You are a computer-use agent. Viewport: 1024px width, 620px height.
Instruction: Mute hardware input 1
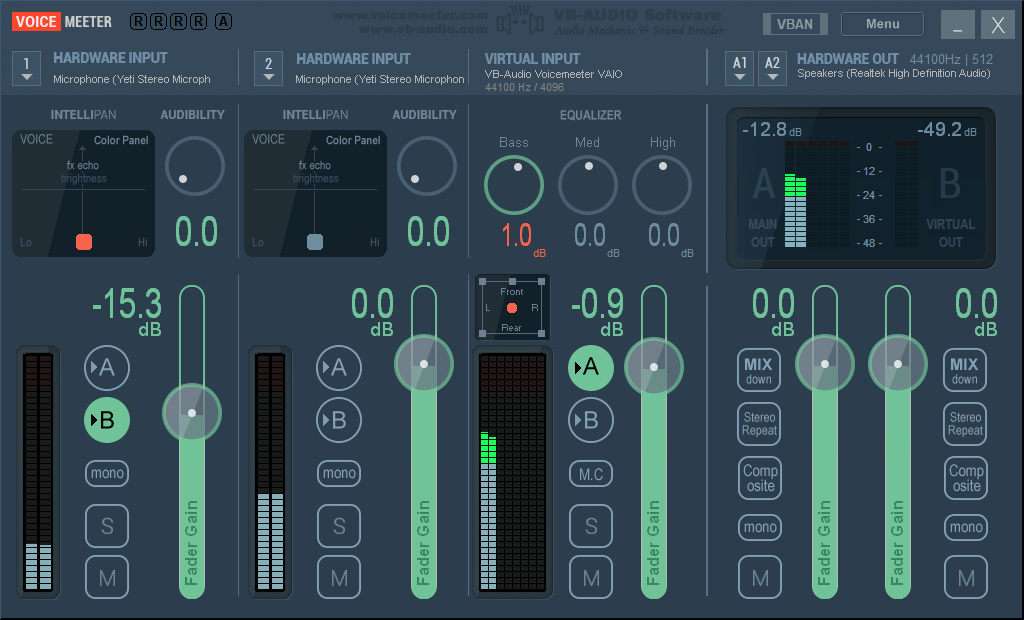(x=107, y=578)
